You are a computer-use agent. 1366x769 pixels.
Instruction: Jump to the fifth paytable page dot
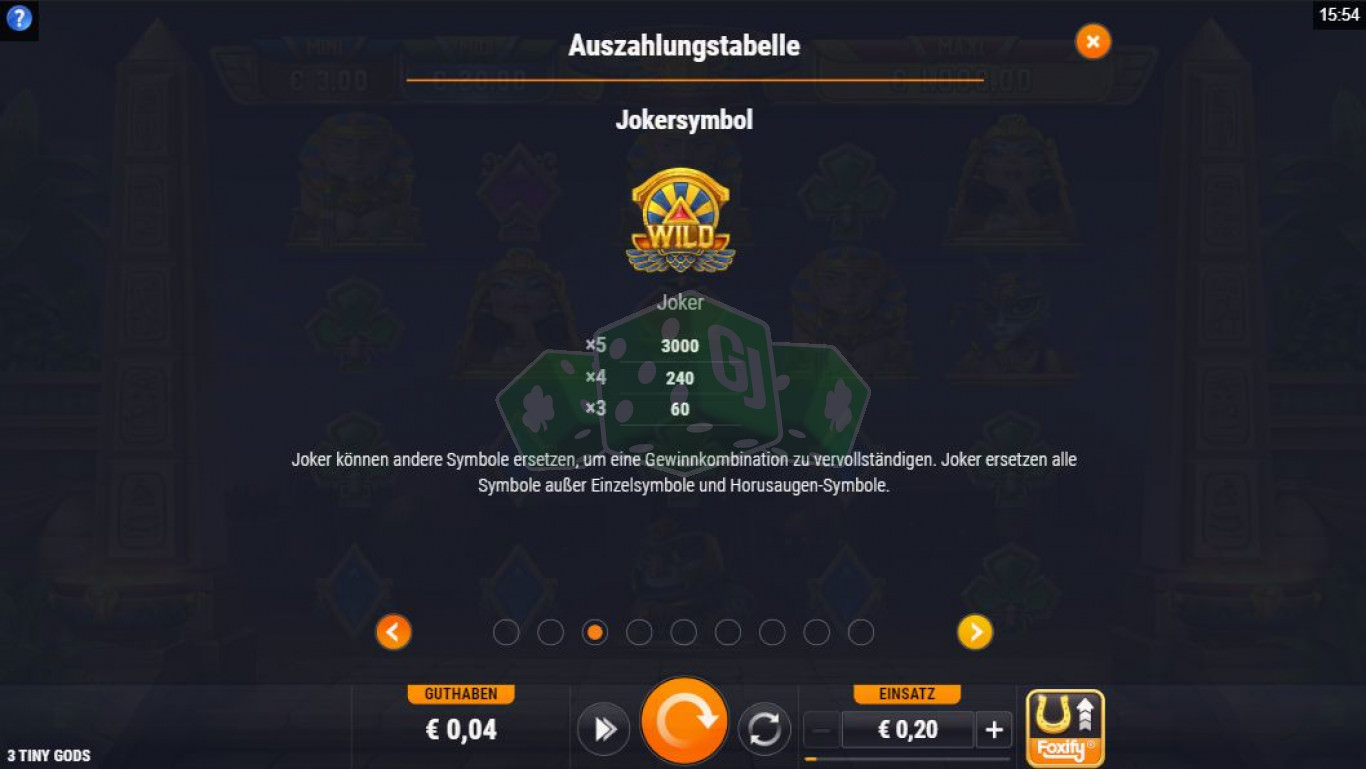[683, 632]
